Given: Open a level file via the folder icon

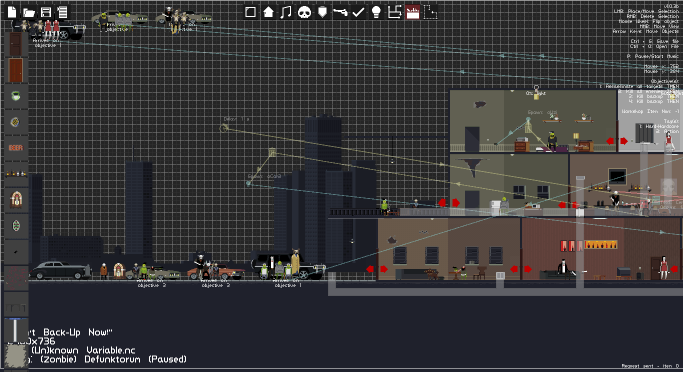Looking at the screenshot, I should [x=29, y=12].
